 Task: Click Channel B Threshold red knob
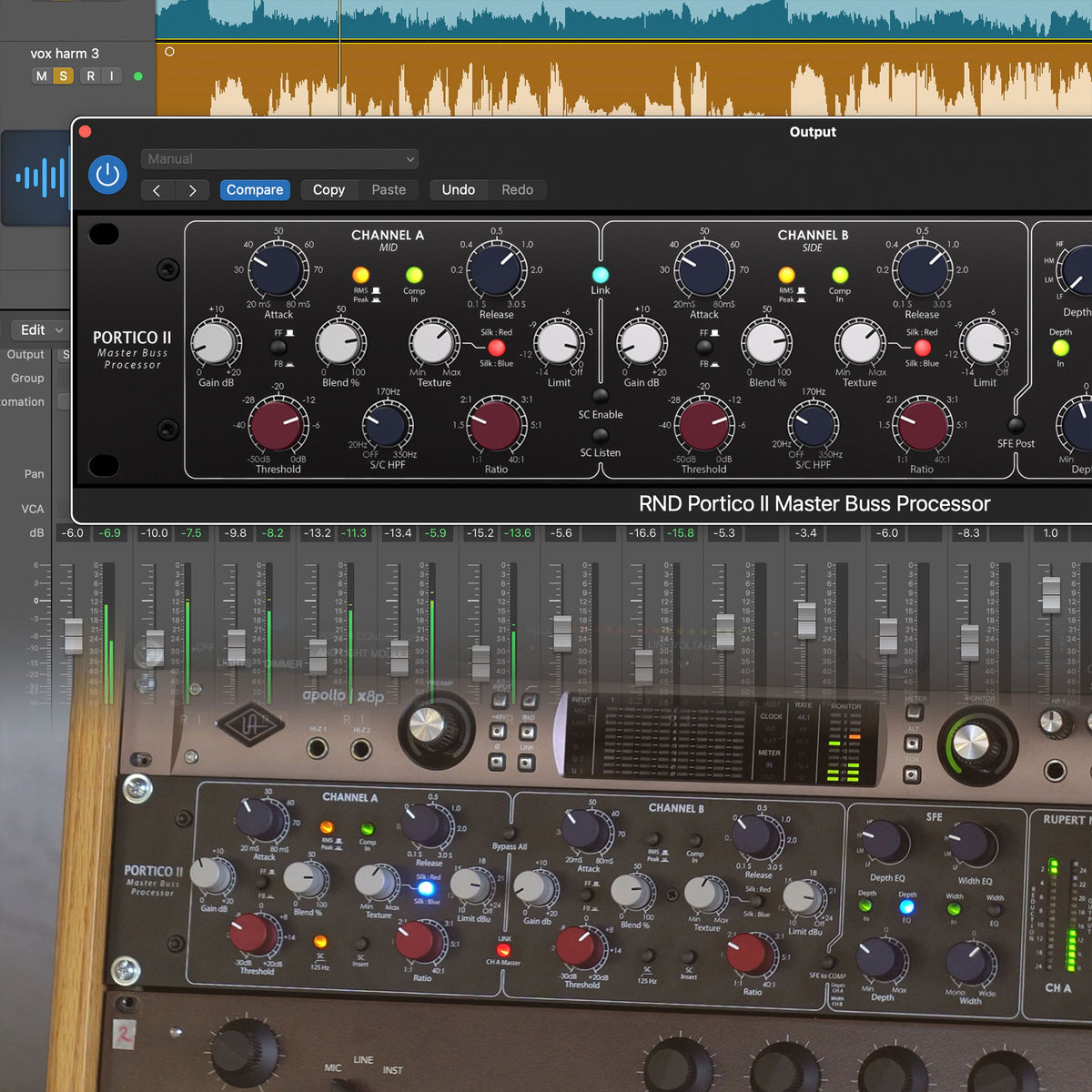pos(703,426)
